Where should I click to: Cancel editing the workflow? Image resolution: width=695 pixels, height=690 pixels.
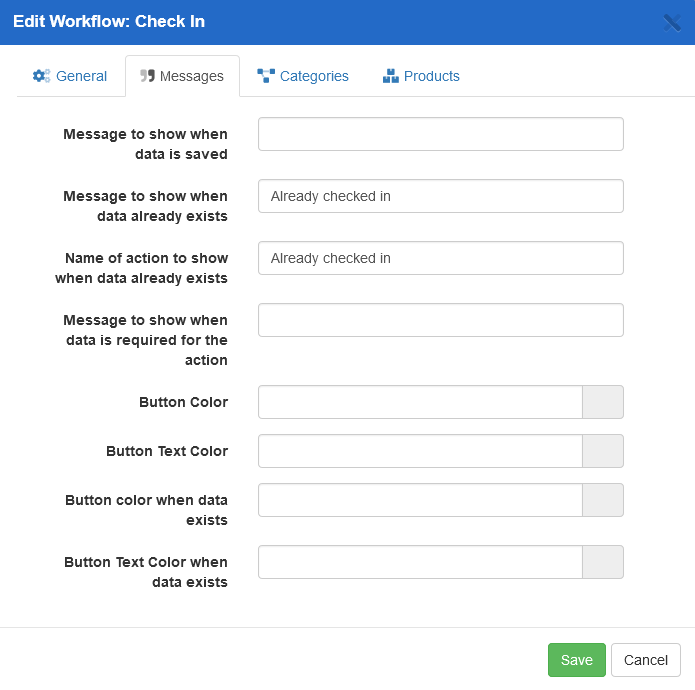coord(646,660)
